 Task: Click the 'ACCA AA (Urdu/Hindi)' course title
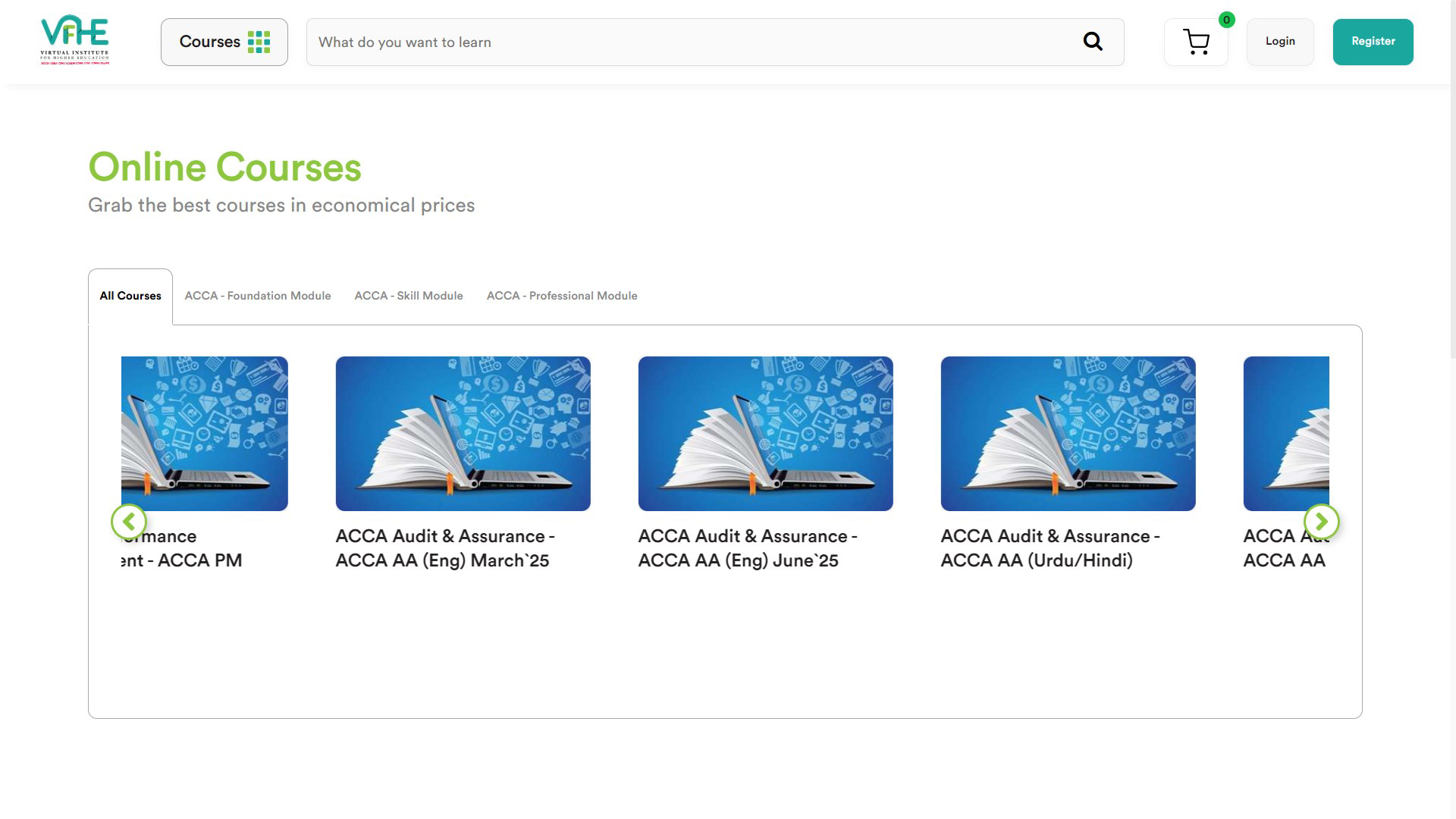pos(1050,548)
